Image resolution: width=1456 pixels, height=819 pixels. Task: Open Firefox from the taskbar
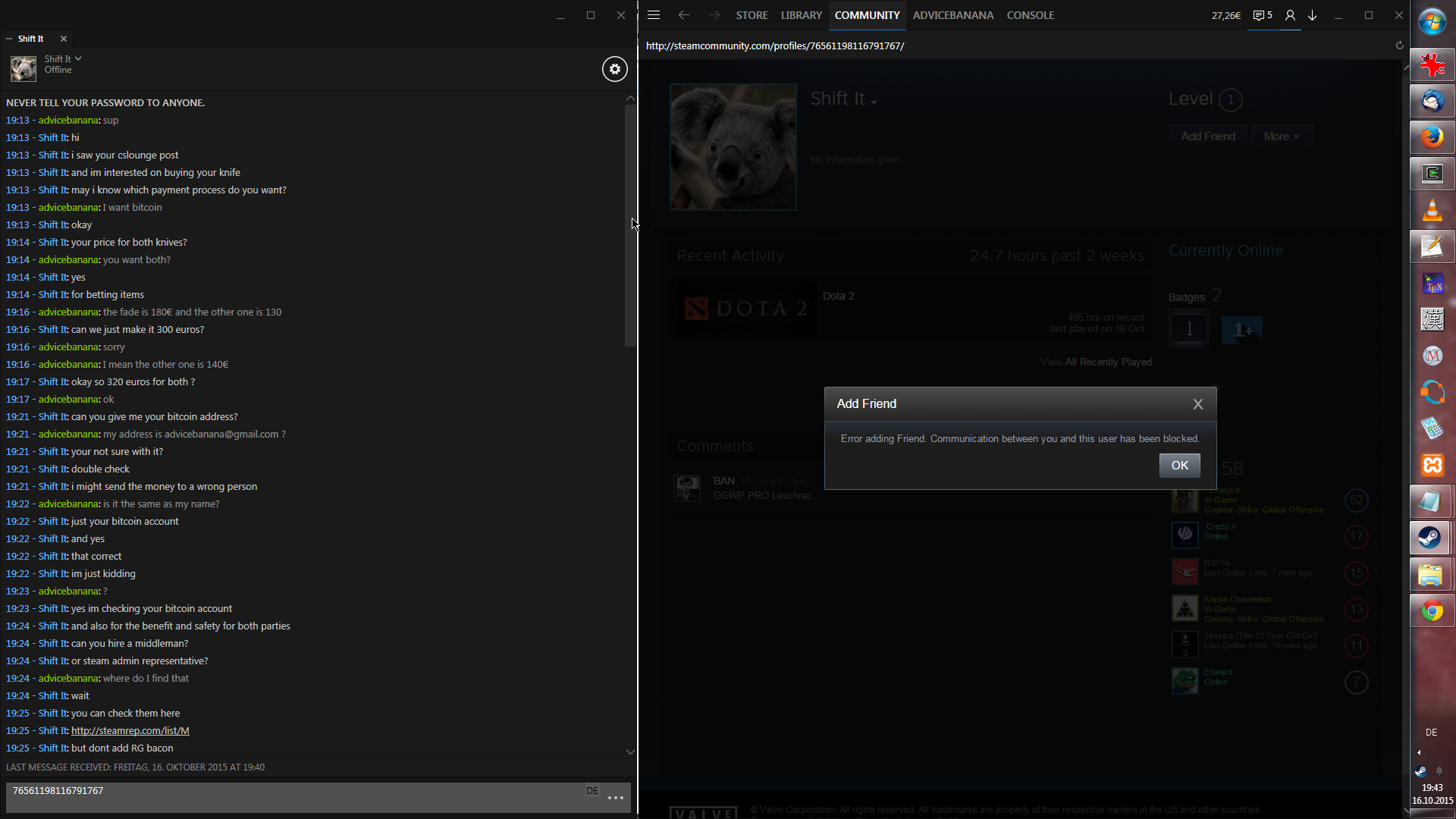point(1432,137)
